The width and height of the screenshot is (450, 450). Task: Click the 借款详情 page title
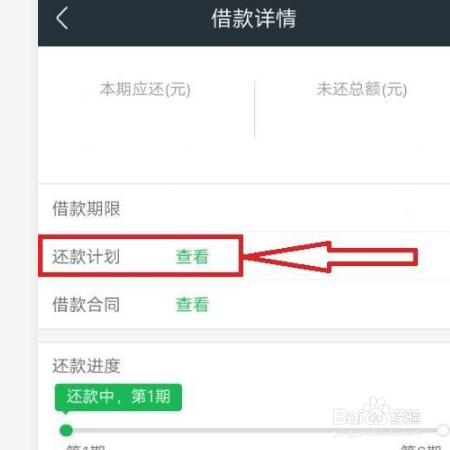[254, 19]
